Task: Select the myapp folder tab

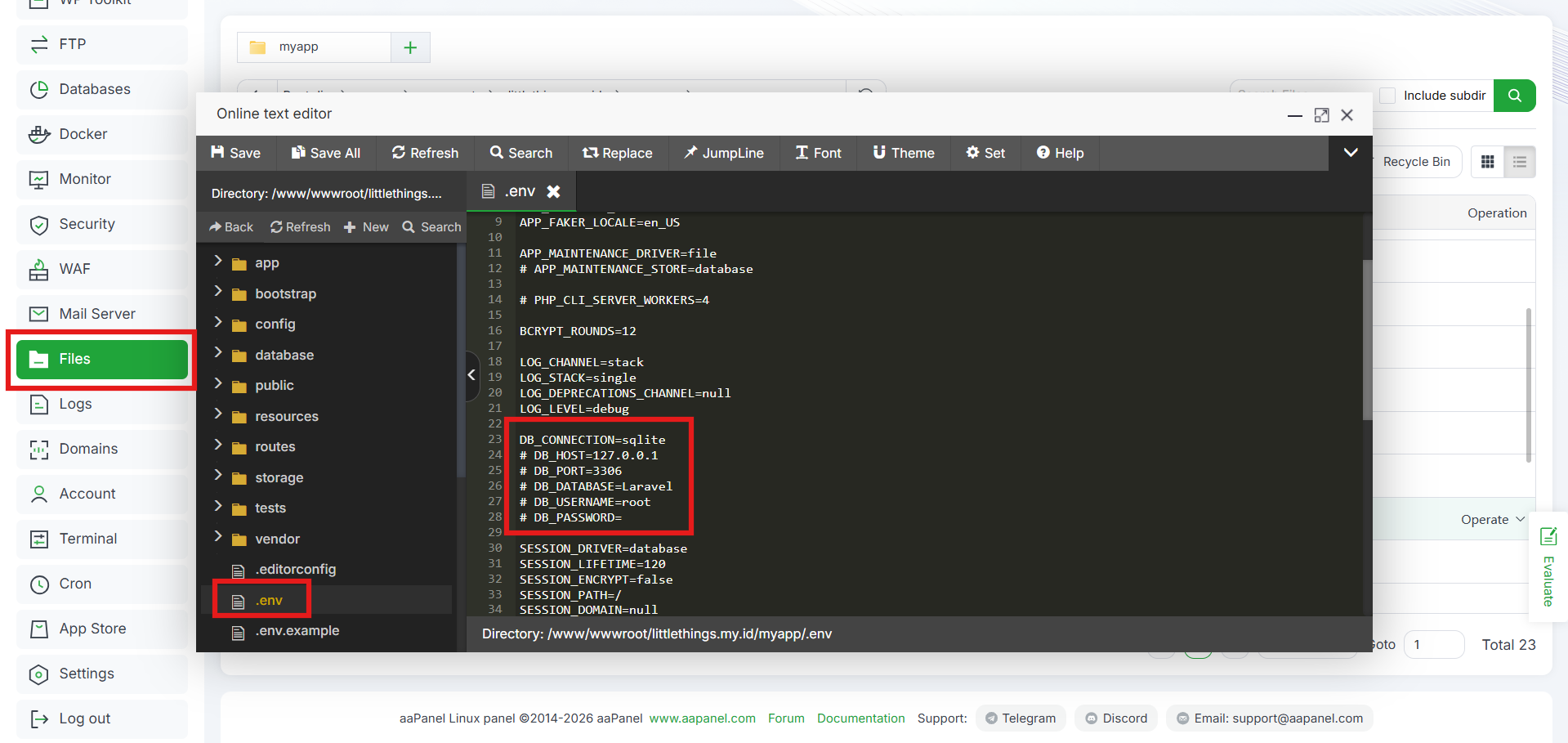Action: coord(314,47)
